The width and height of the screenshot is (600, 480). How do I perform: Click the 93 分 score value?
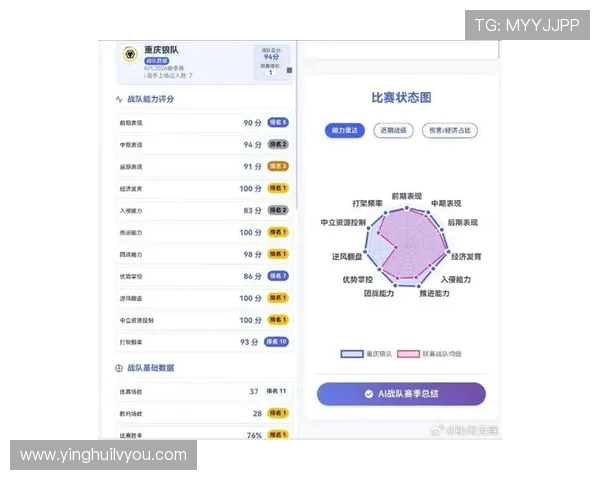[x=249, y=342]
